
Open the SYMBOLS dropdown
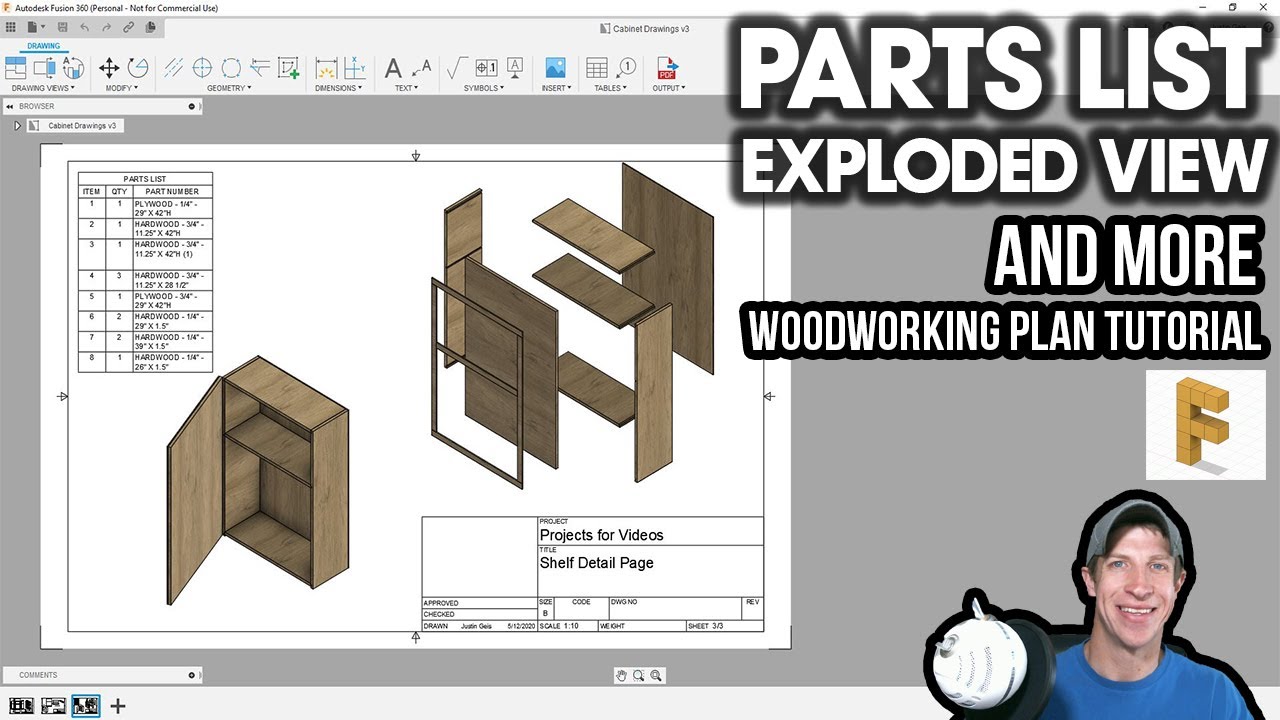[484, 88]
